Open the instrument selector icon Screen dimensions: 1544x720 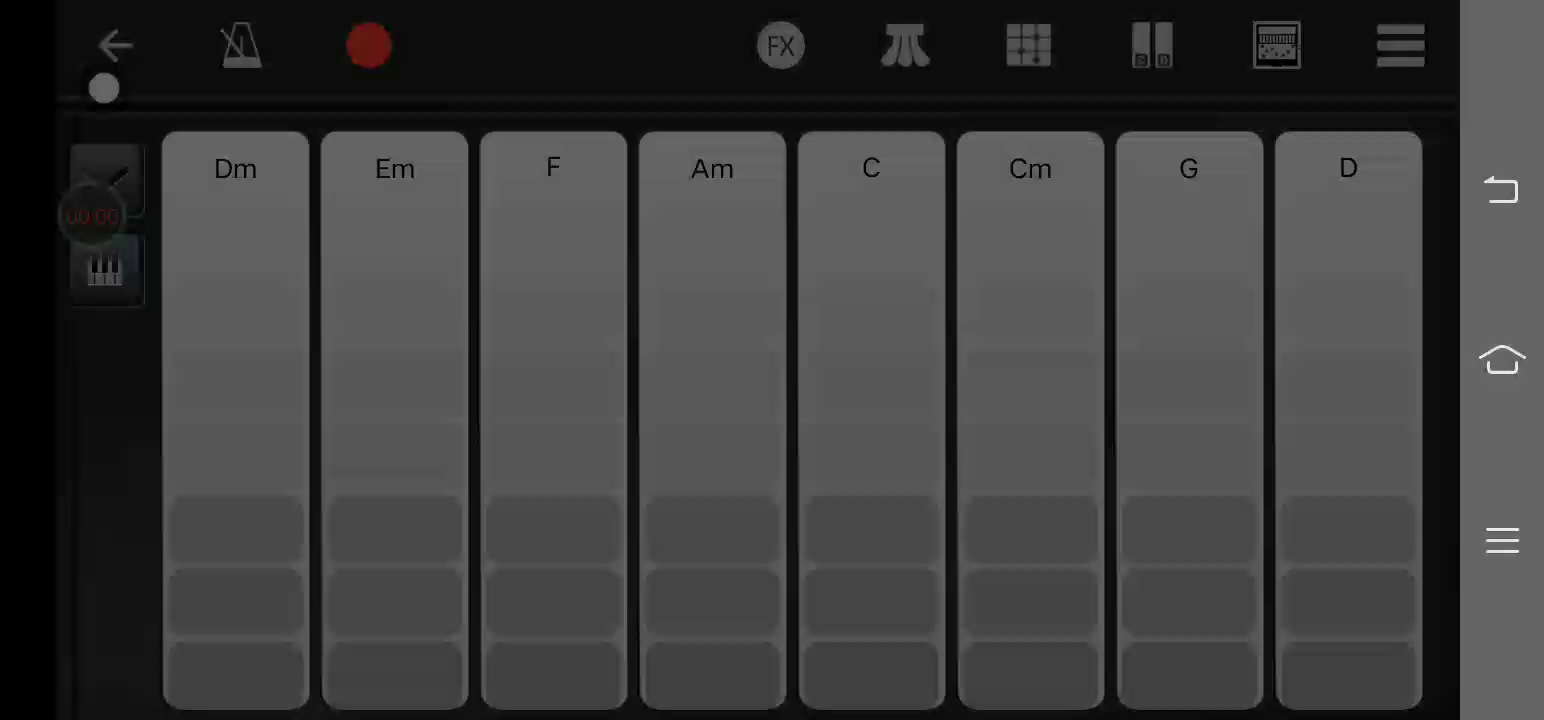[x=1277, y=46]
